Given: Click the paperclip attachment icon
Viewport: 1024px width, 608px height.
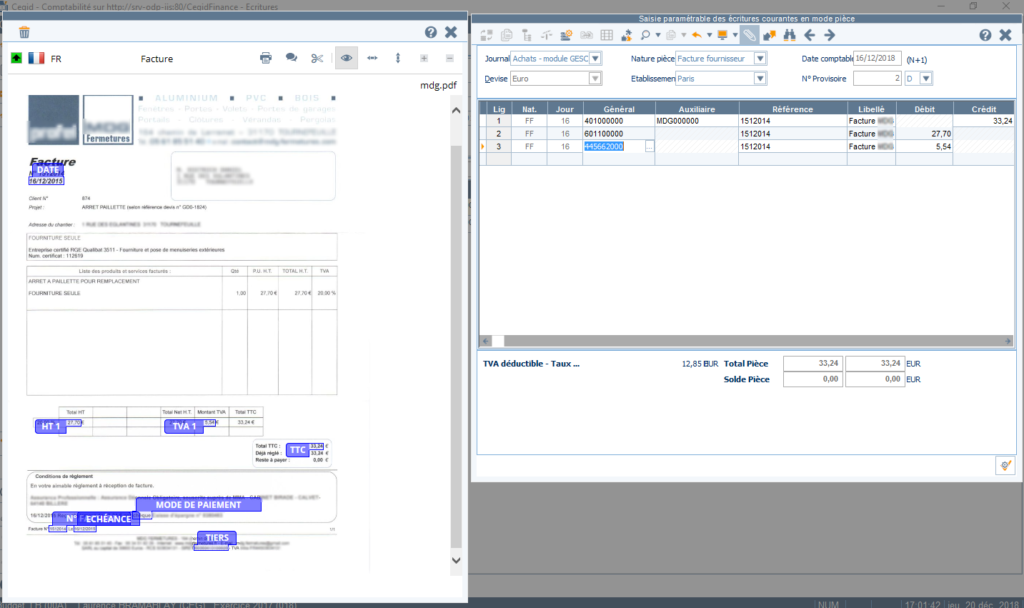Looking at the screenshot, I should point(748,35).
